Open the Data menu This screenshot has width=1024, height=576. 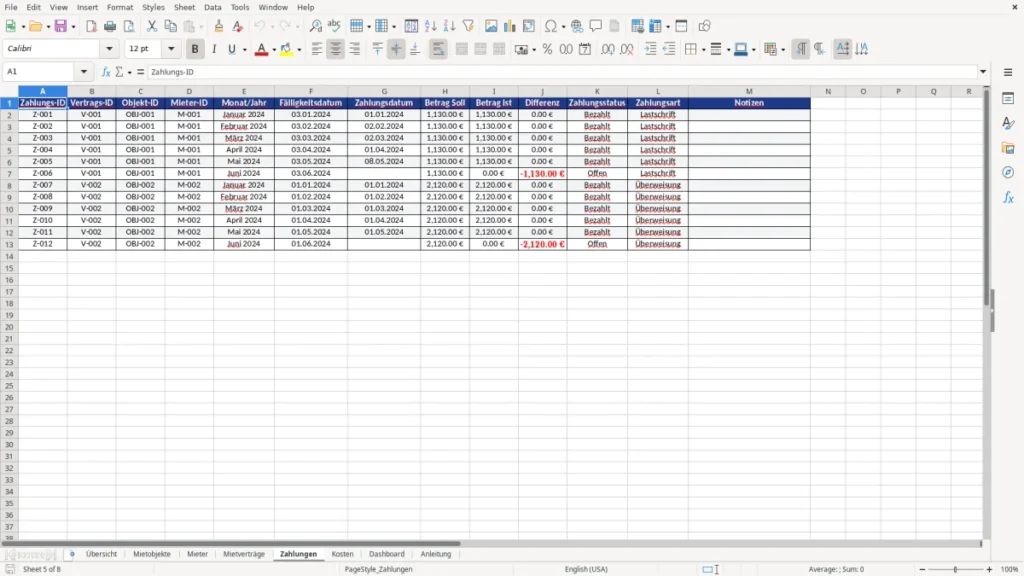click(212, 7)
